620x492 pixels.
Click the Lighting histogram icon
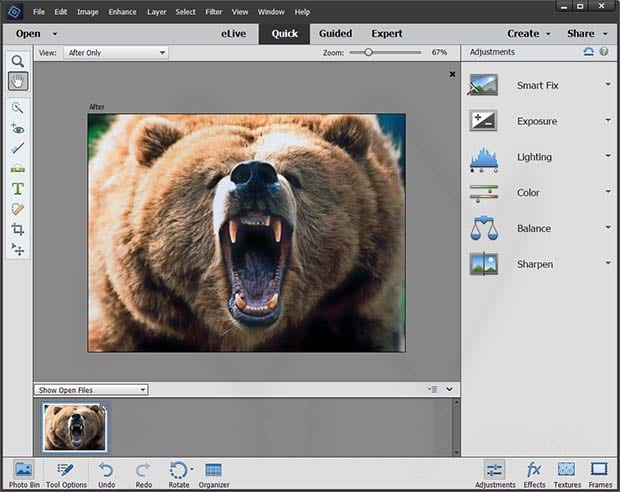(484, 159)
